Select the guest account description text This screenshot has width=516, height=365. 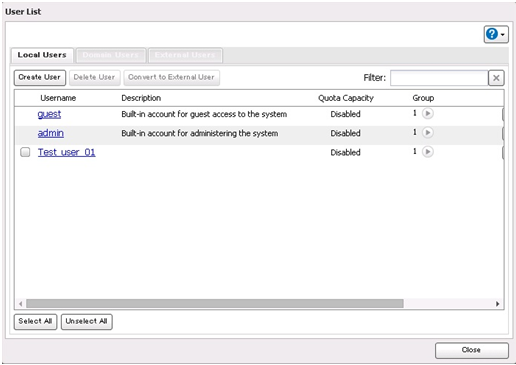[x=204, y=114]
